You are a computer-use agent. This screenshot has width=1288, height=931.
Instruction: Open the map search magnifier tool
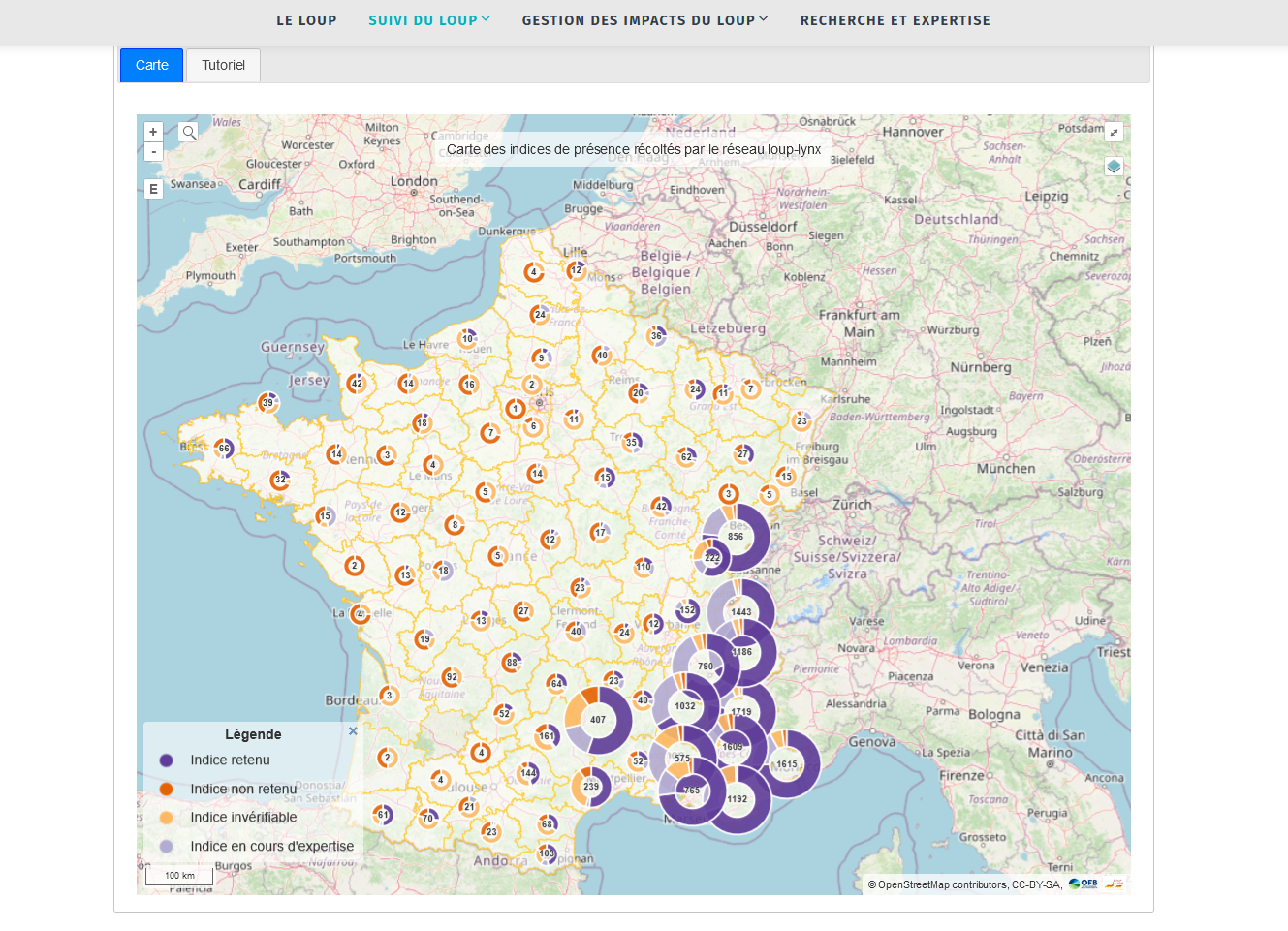(189, 132)
